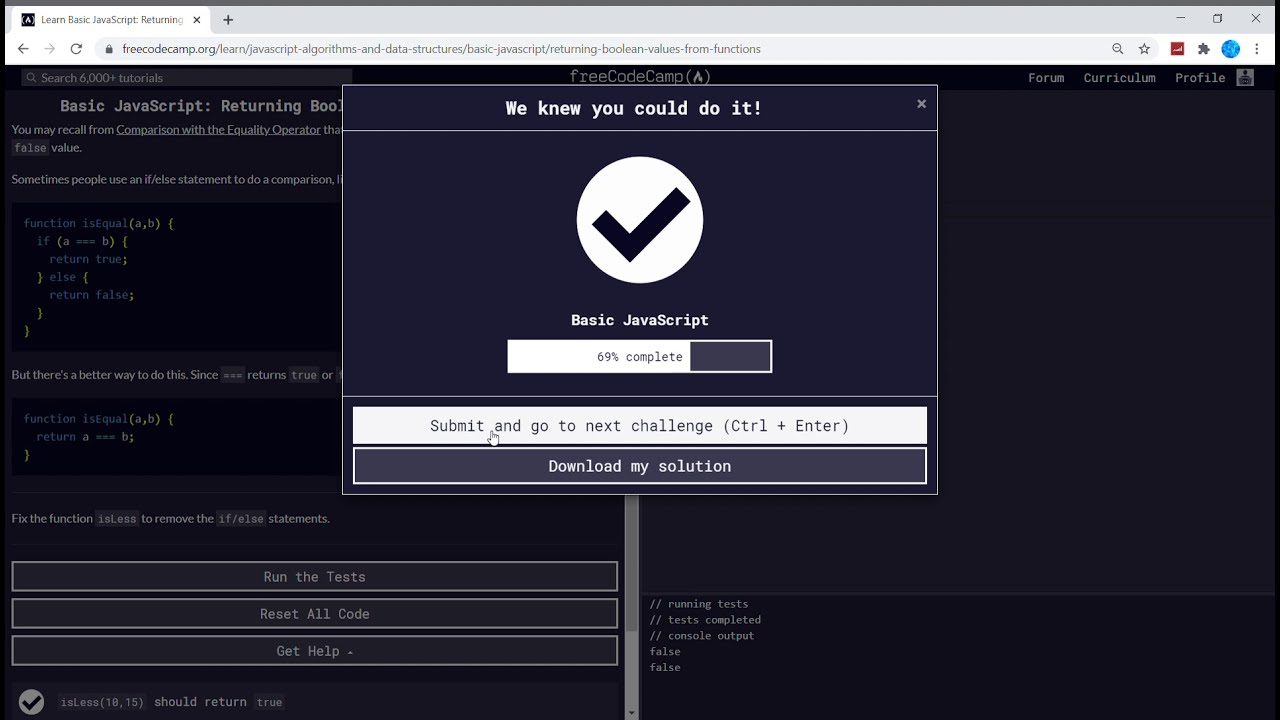Click the site lock icon in address bar
This screenshot has height=720, width=1280.
click(x=109, y=48)
